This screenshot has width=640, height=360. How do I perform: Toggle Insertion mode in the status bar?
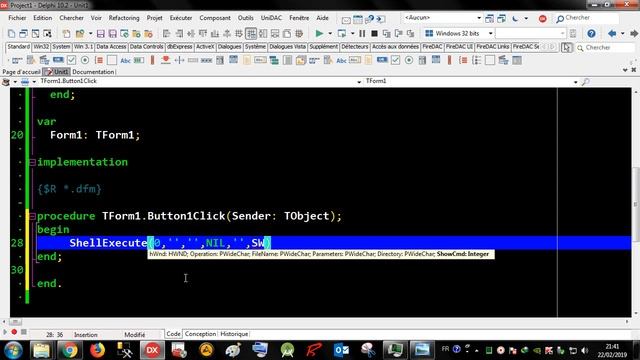(x=86, y=335)
